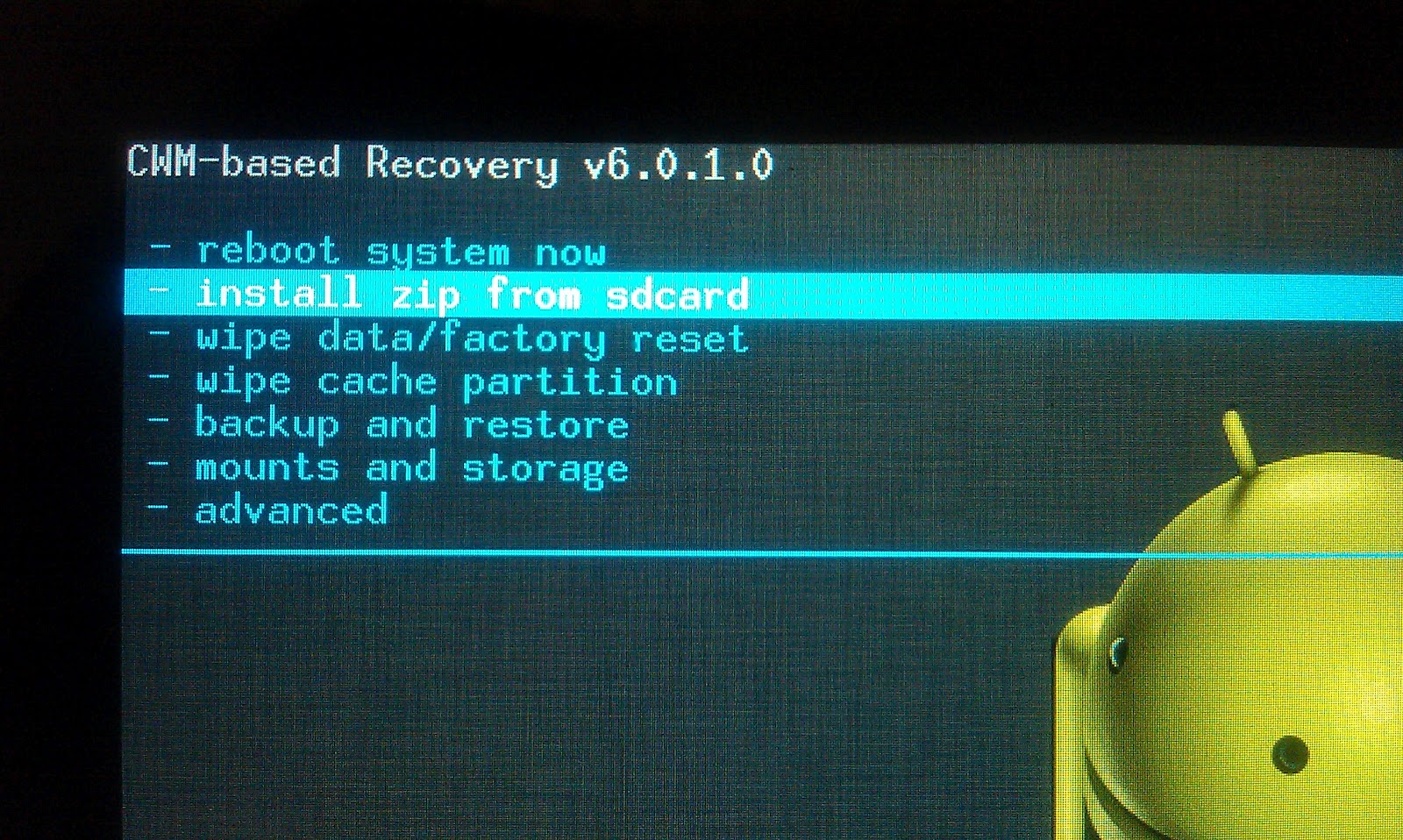Click dash bullet before "wipe cache partition"
Screen dimensions: 1403x840
point(160,377)
